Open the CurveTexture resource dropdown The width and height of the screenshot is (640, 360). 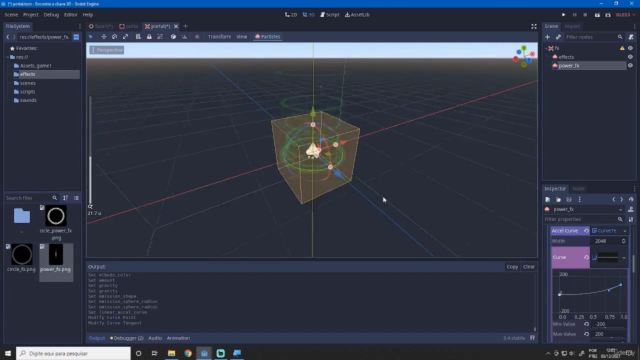[x=624, y=231]
